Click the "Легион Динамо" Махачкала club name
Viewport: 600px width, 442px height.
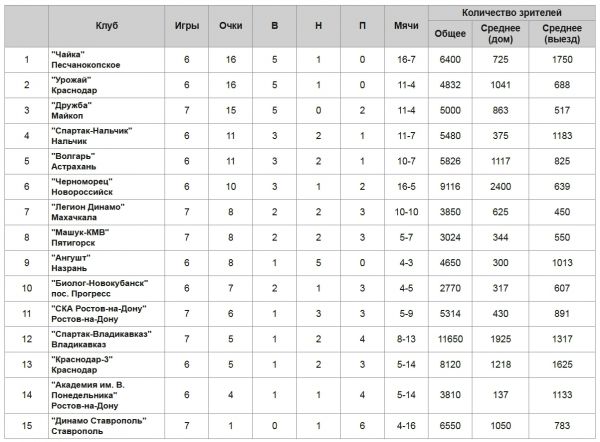[x=88, y=212]
